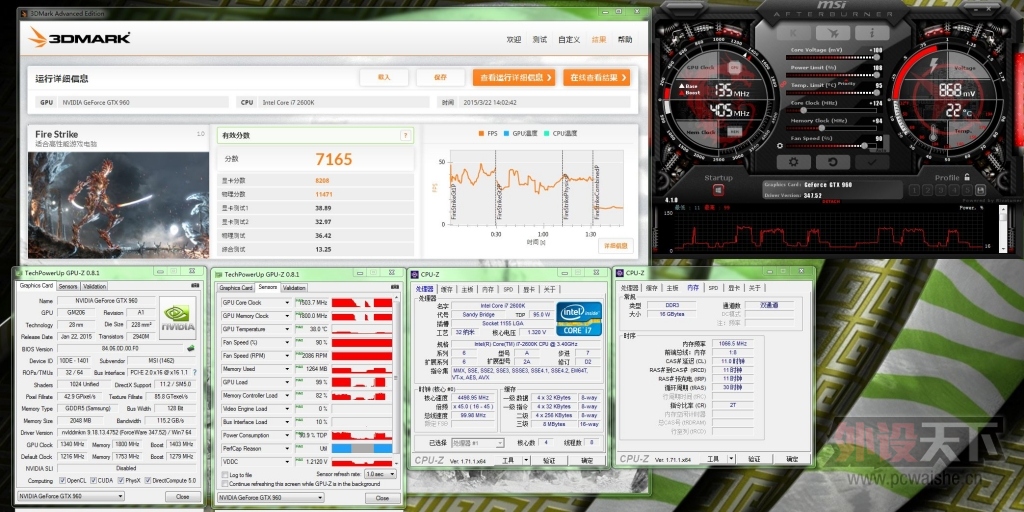Click the help '?' icon beside 有效分数
The width and height of the screenshot is (1024, 512).
tap(406, 136)
